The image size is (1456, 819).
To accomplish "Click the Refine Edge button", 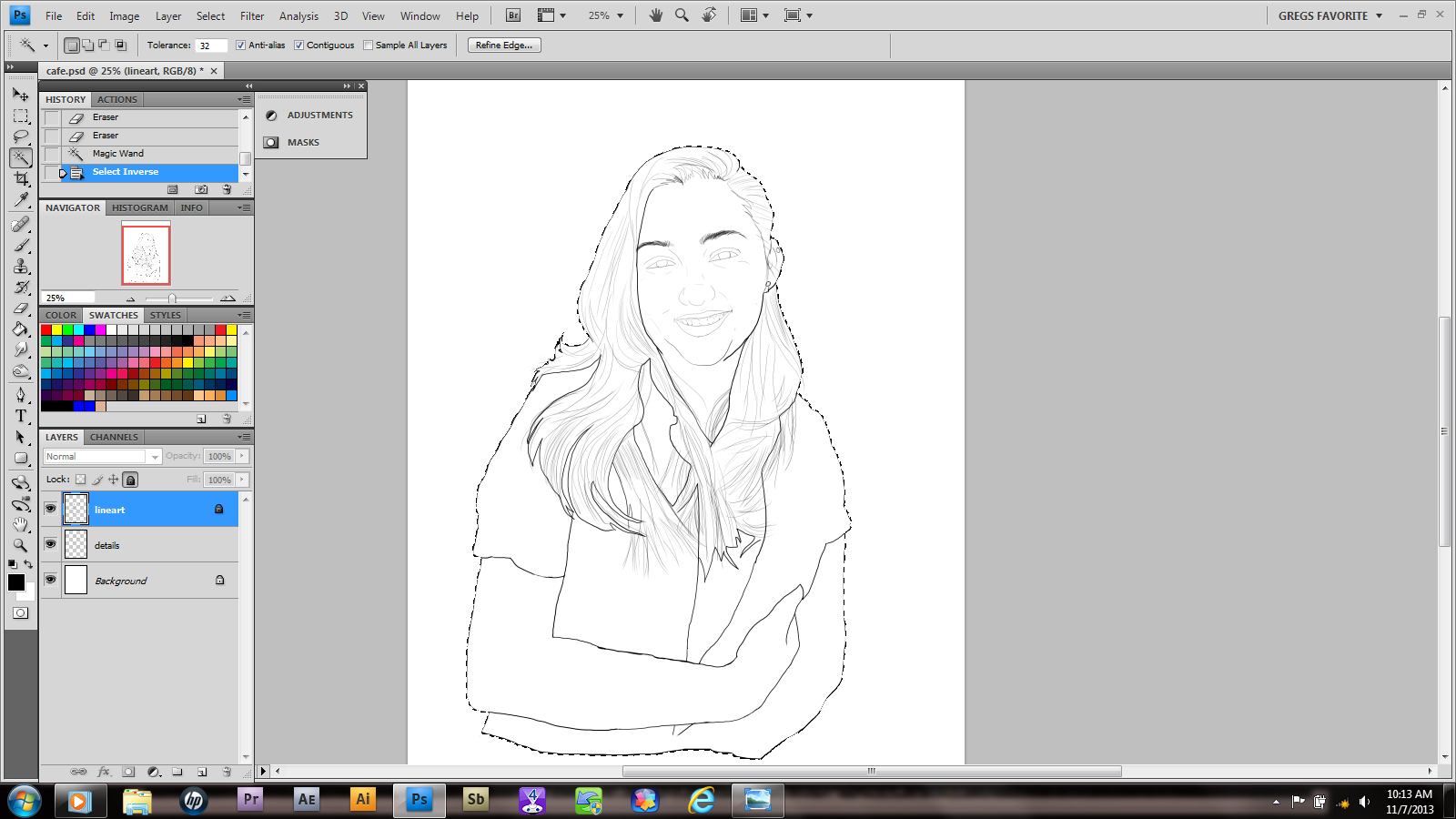I will pyautogui.click(x=504, y=45).
